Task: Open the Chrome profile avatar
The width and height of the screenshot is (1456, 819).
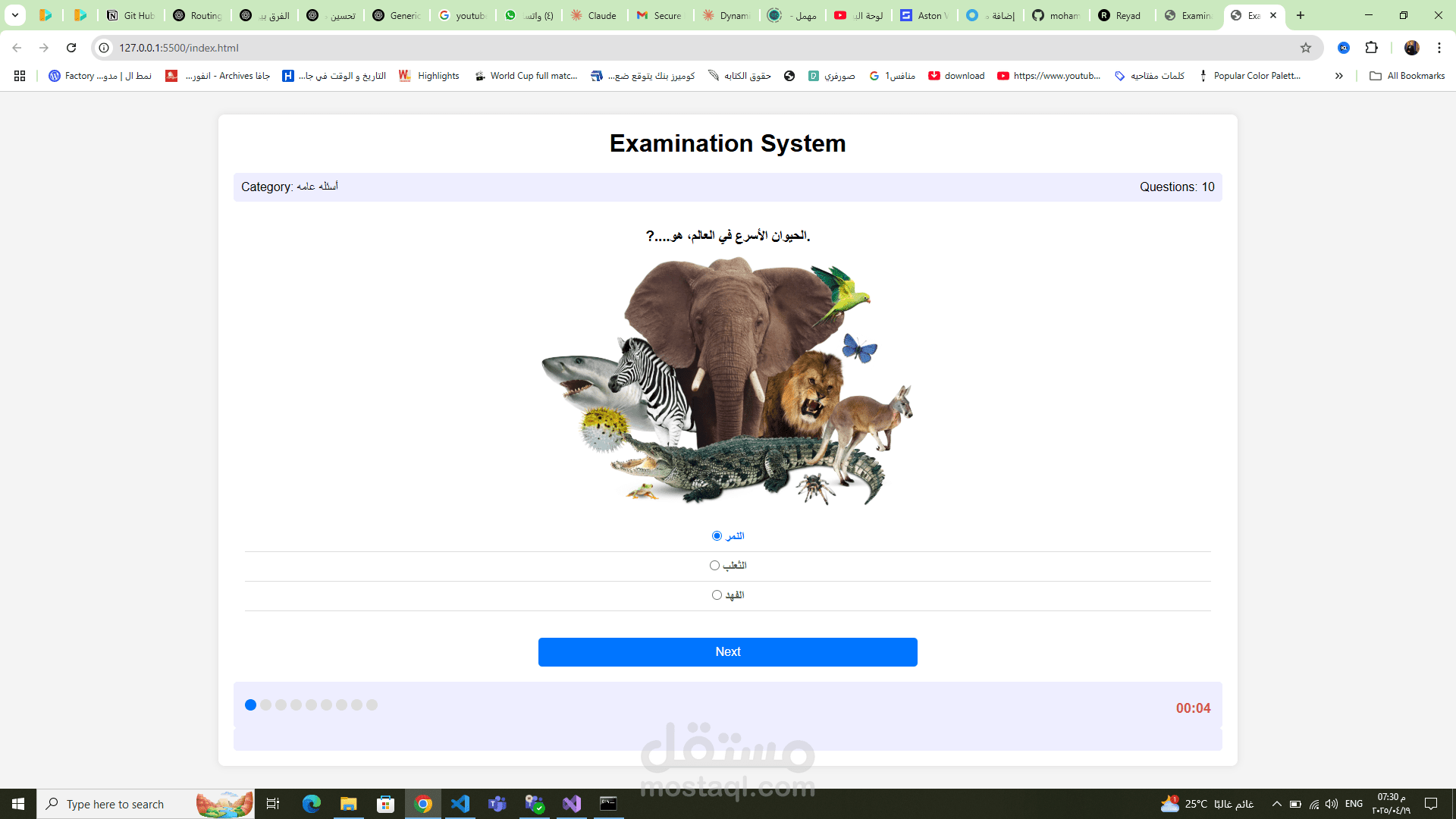Action: coord(1412,48)
